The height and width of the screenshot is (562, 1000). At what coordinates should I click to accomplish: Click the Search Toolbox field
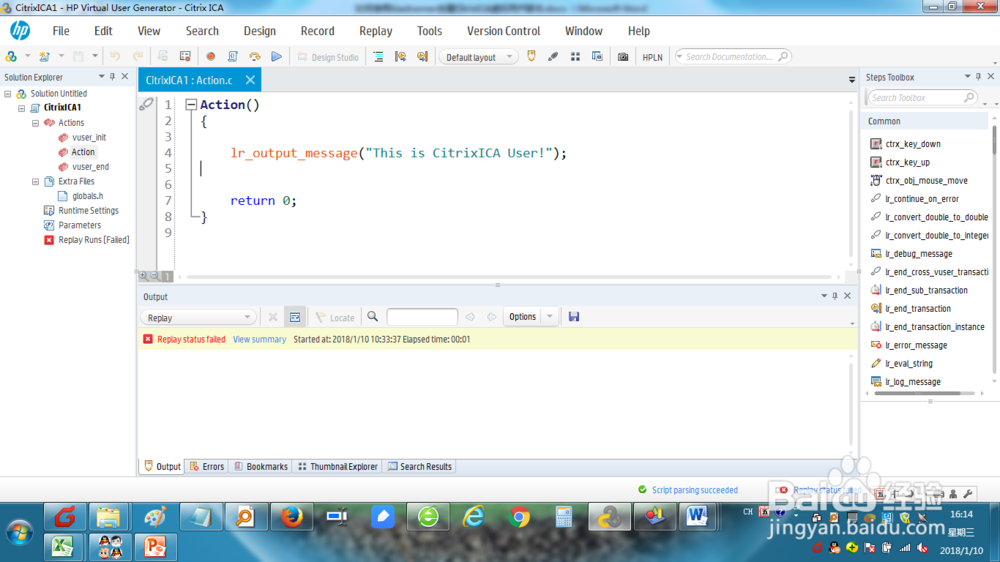922,98
